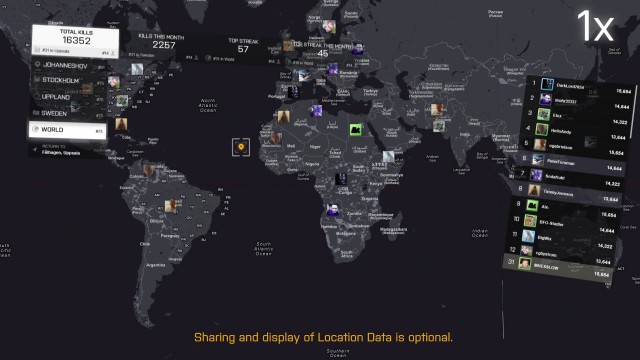Image resolution: width=640 pixels, height=360 pixels.
Task: Click the 1x speed indicator
Action: [x=595, y=26]
